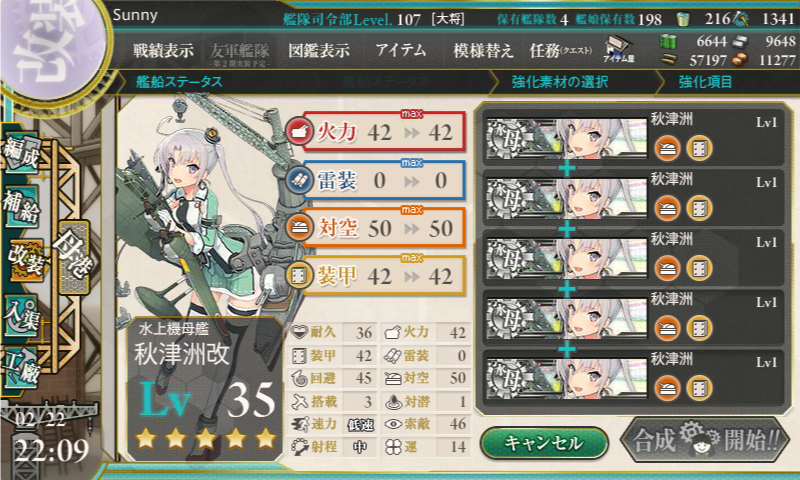This screenshot has width=800, height=480.
Task: Open 戦績表示 records menu
Action: (163, 51)
